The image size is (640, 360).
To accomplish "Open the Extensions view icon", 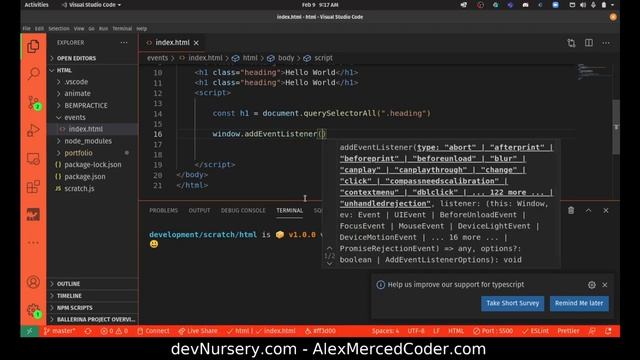I will point(33,187).
